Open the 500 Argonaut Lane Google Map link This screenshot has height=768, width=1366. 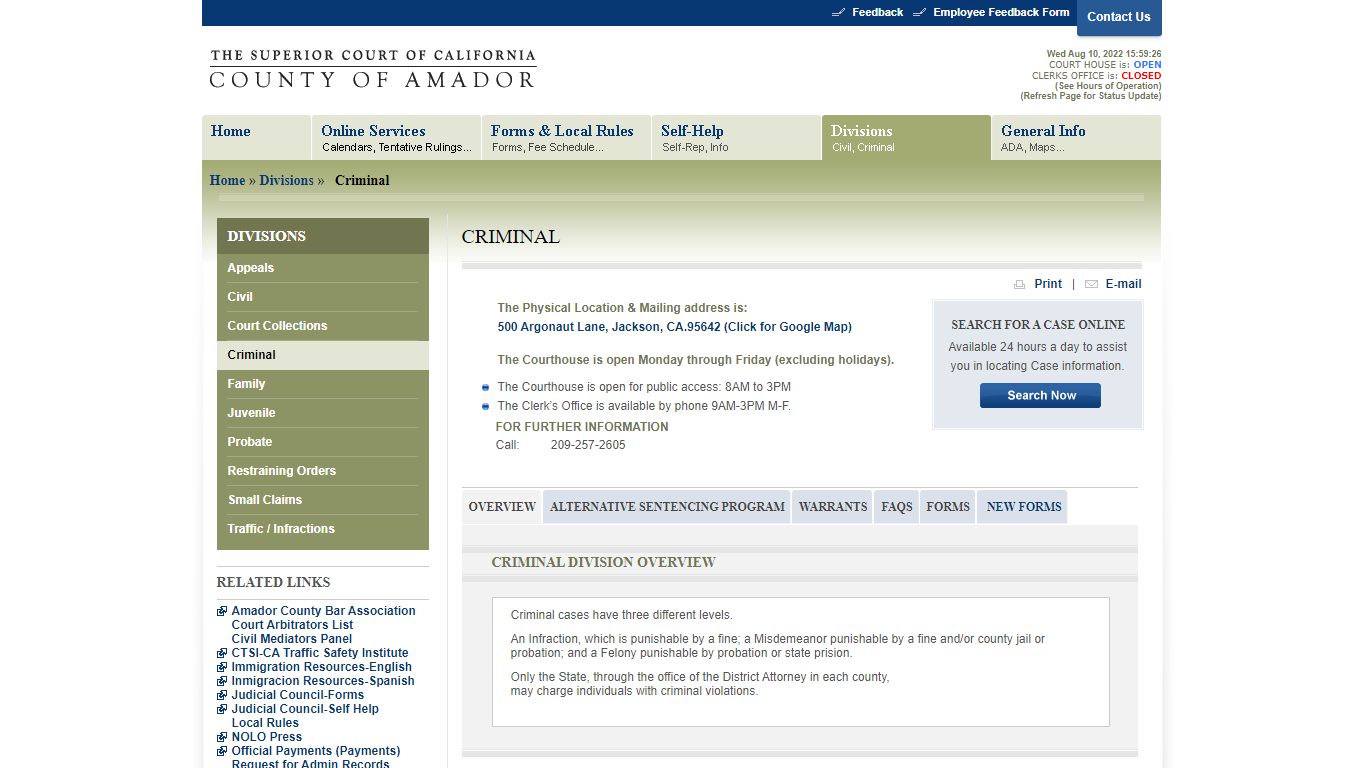tap(675, 327)
